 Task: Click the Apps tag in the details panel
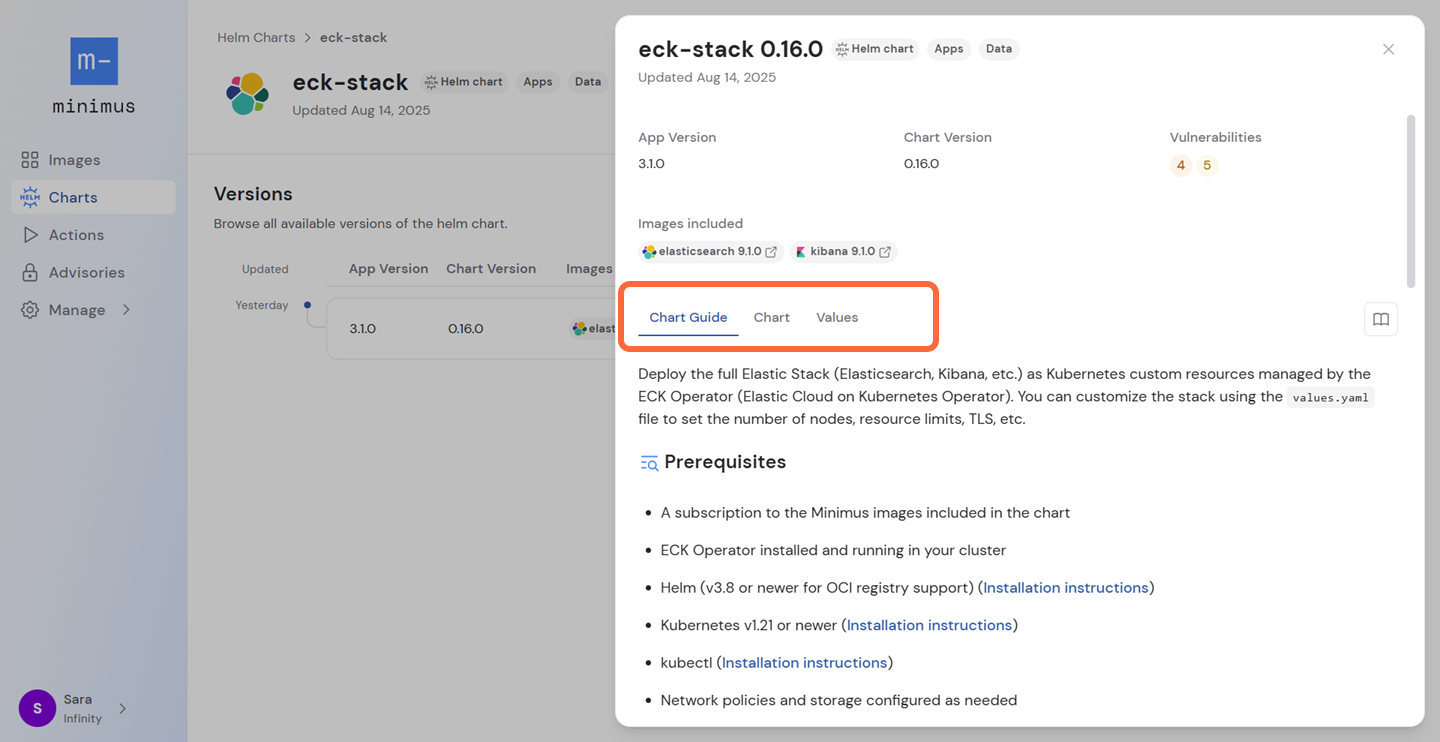949,49
